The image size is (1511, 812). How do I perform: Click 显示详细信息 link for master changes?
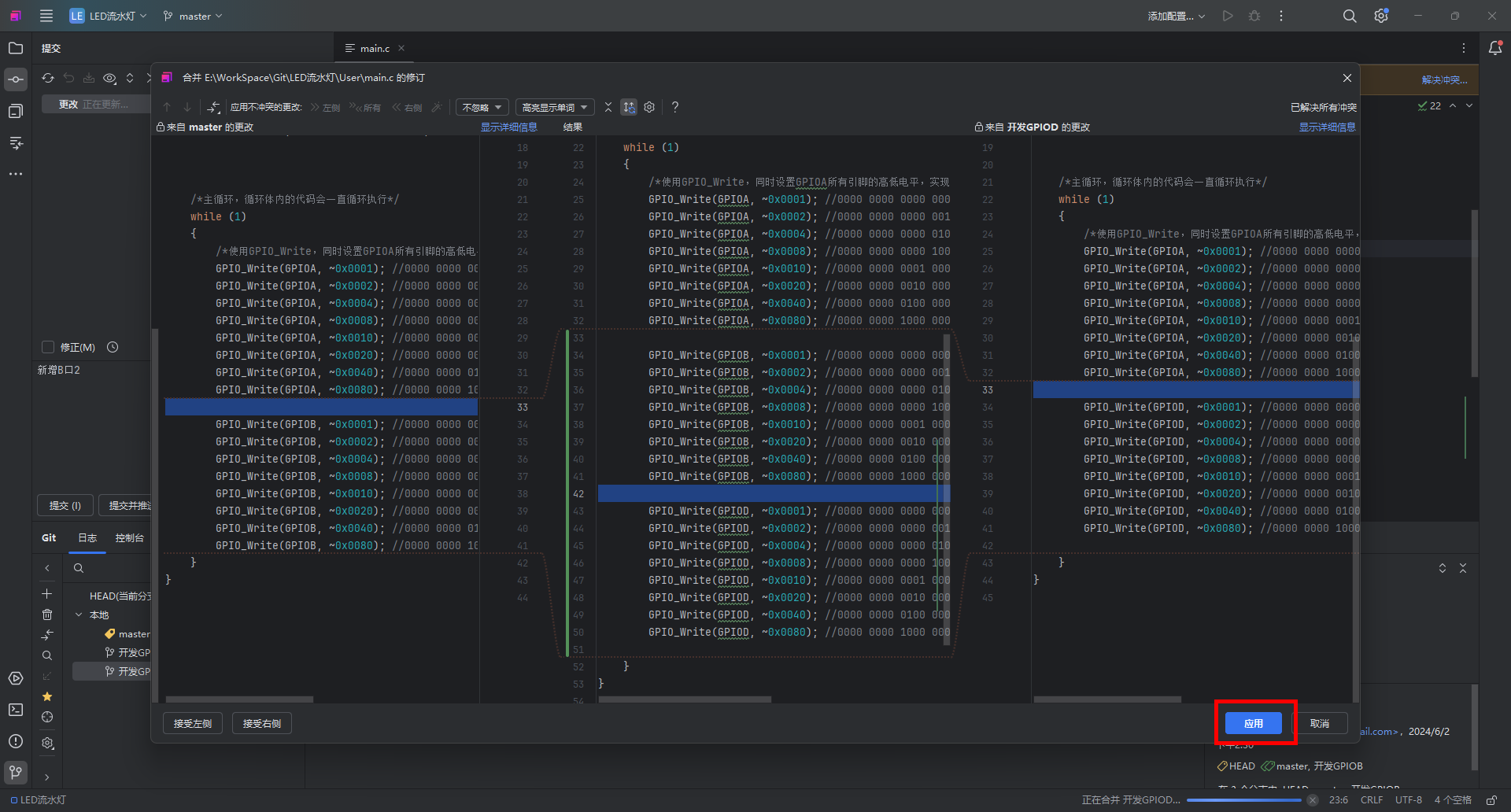point(508,127)
